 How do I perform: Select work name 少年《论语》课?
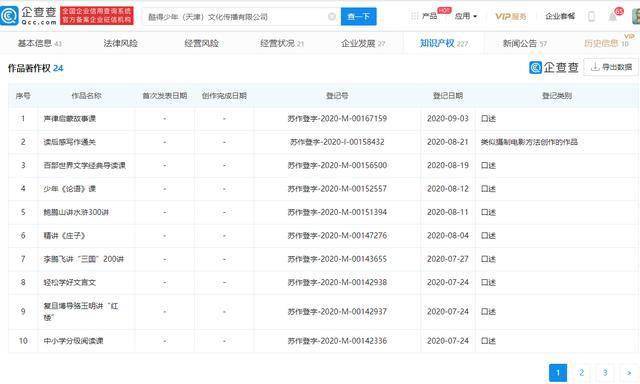(x=69, y=189)
